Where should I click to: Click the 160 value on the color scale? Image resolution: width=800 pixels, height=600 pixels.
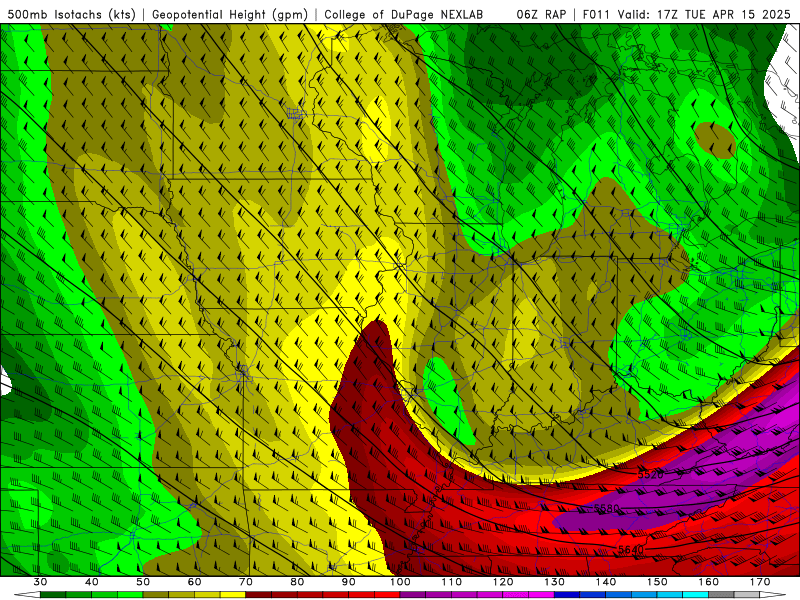pyautogui.click(x=709, y=582)
